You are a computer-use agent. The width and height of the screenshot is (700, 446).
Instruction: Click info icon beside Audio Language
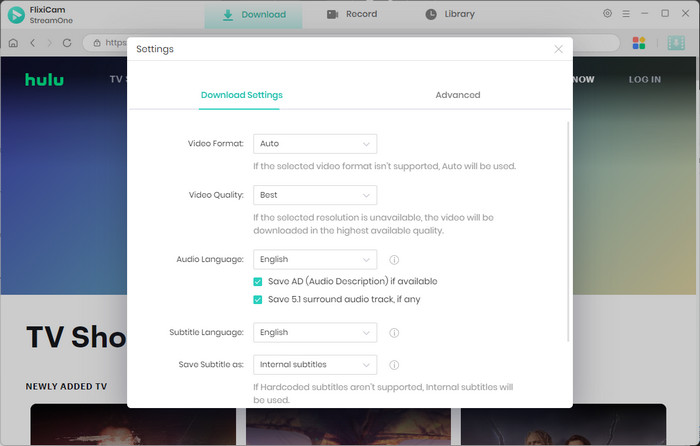point(394,259)
